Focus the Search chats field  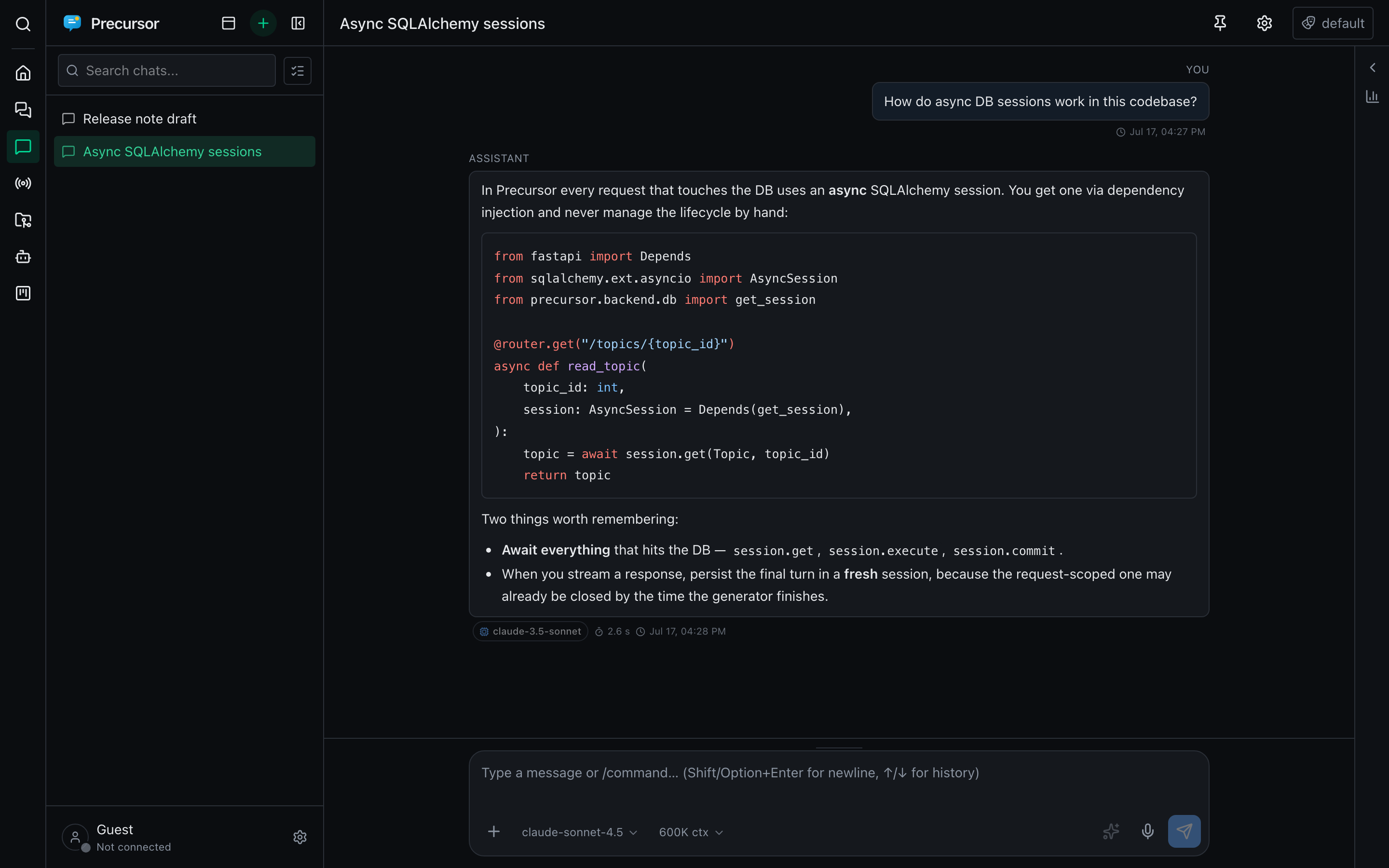[x=167, y=70]
